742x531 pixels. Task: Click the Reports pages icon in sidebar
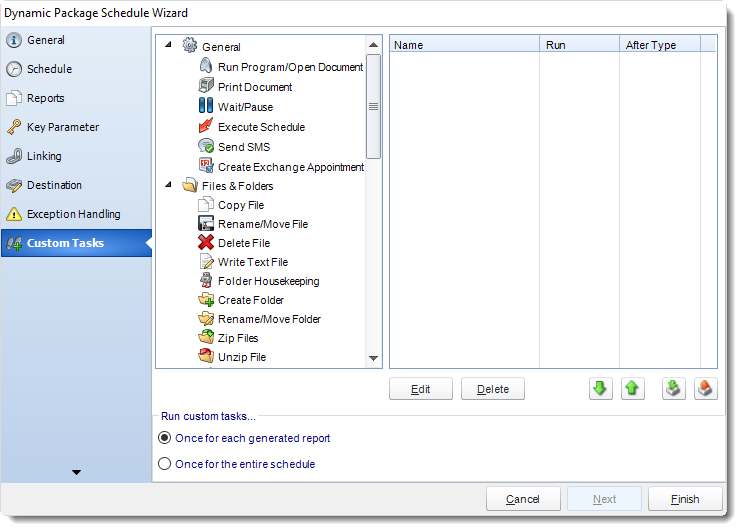pos(14,98)
